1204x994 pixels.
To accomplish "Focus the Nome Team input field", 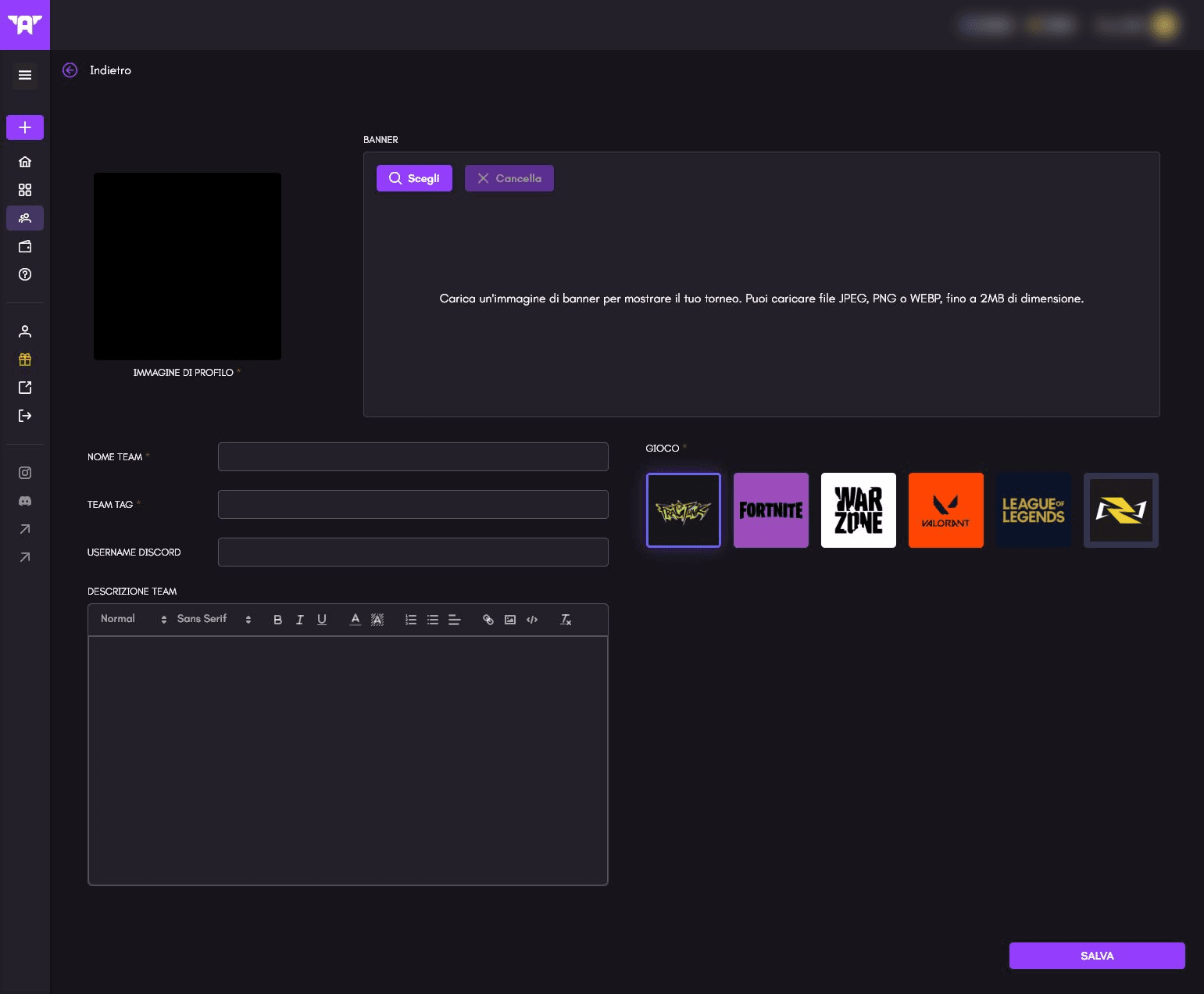I will [x=413, y=457].
